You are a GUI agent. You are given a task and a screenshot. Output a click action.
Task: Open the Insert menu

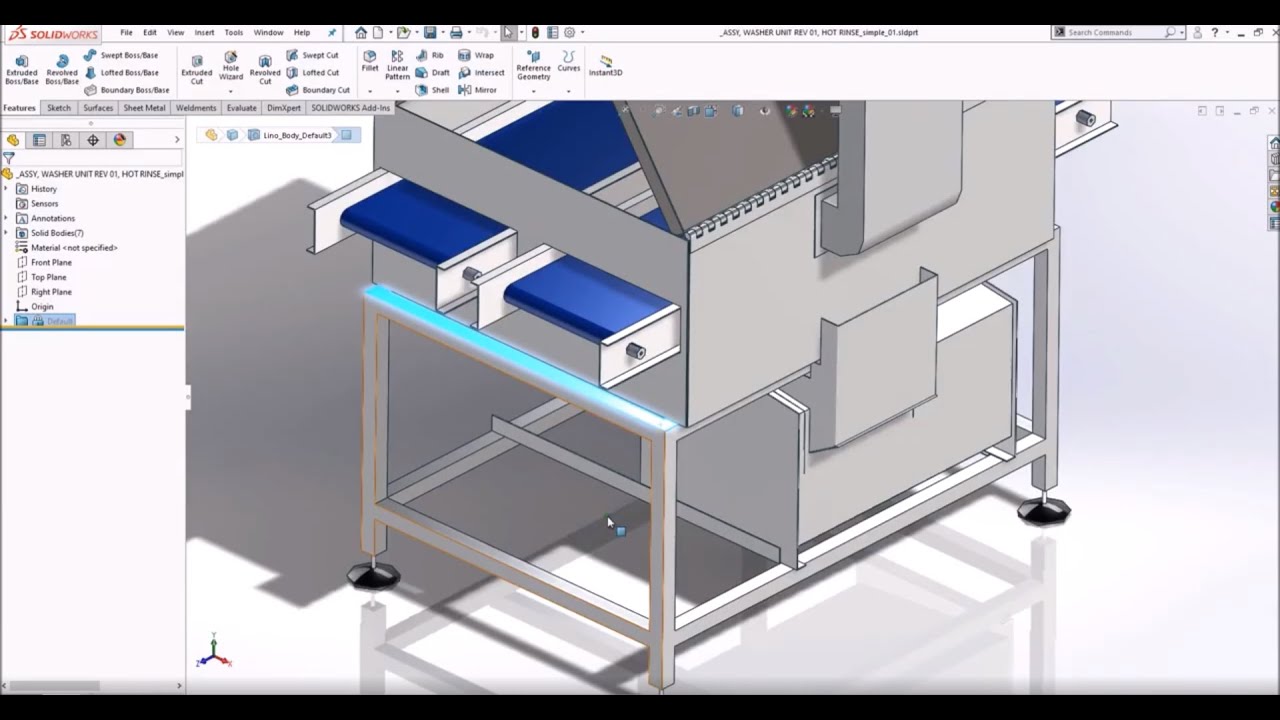[x=204, y=32]
